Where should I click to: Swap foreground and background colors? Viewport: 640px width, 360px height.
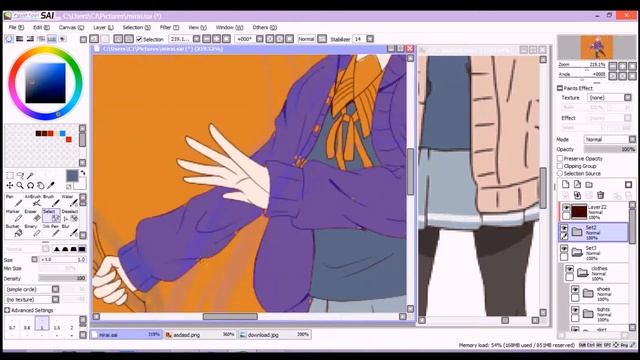(83, 173)
